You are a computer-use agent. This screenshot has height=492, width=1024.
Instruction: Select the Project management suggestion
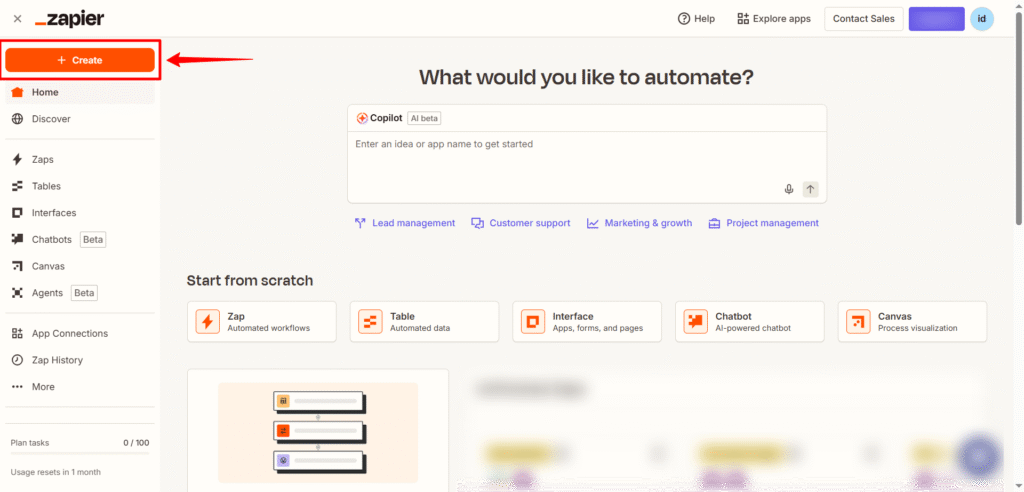[x=763, y=223]
